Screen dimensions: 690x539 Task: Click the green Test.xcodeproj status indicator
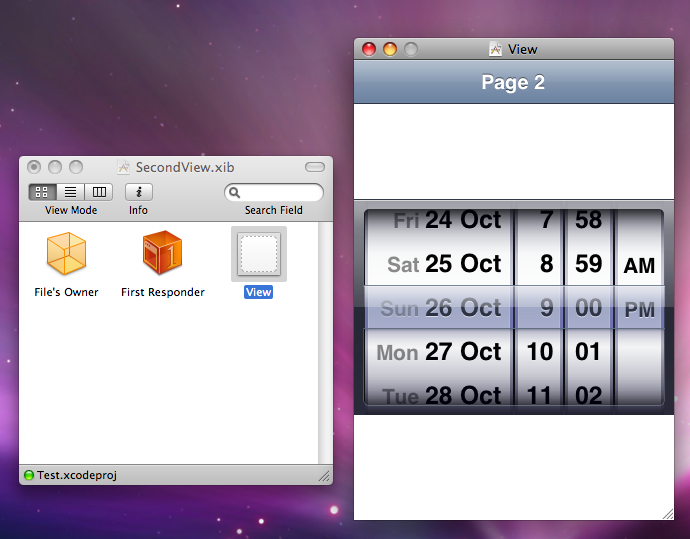(29, 475)
